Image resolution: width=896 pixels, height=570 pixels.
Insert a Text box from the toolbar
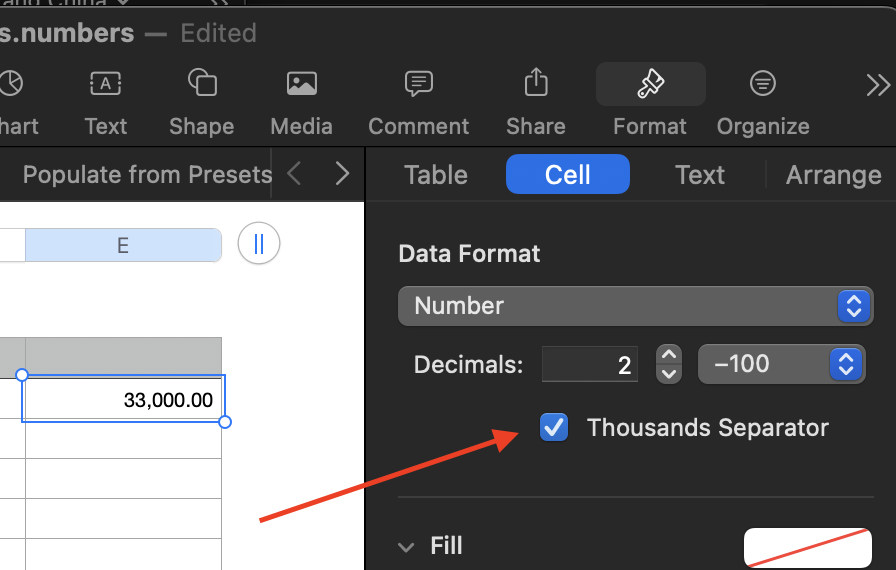106,85
